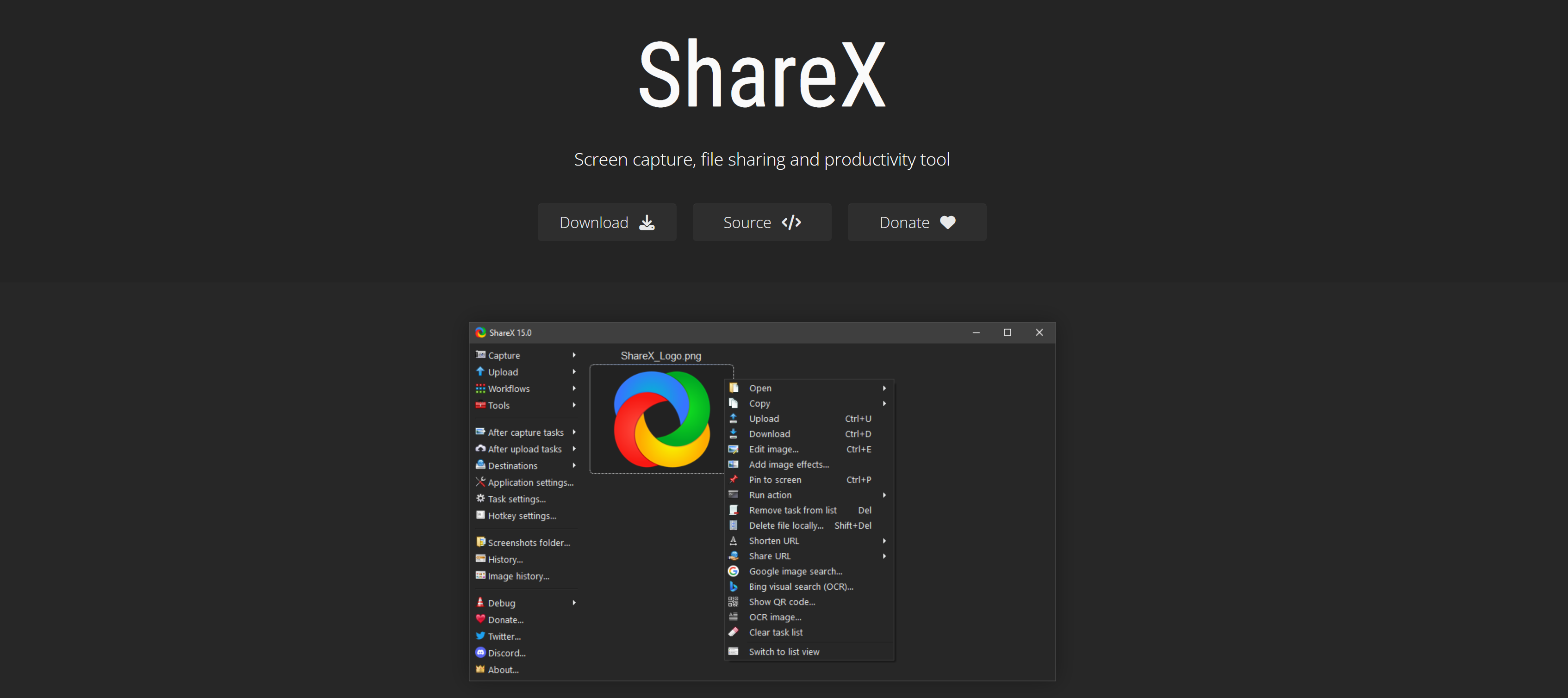
Task: Click the code brackets icon beside Source
Action: pyautogui.click(x=790, y=223)
